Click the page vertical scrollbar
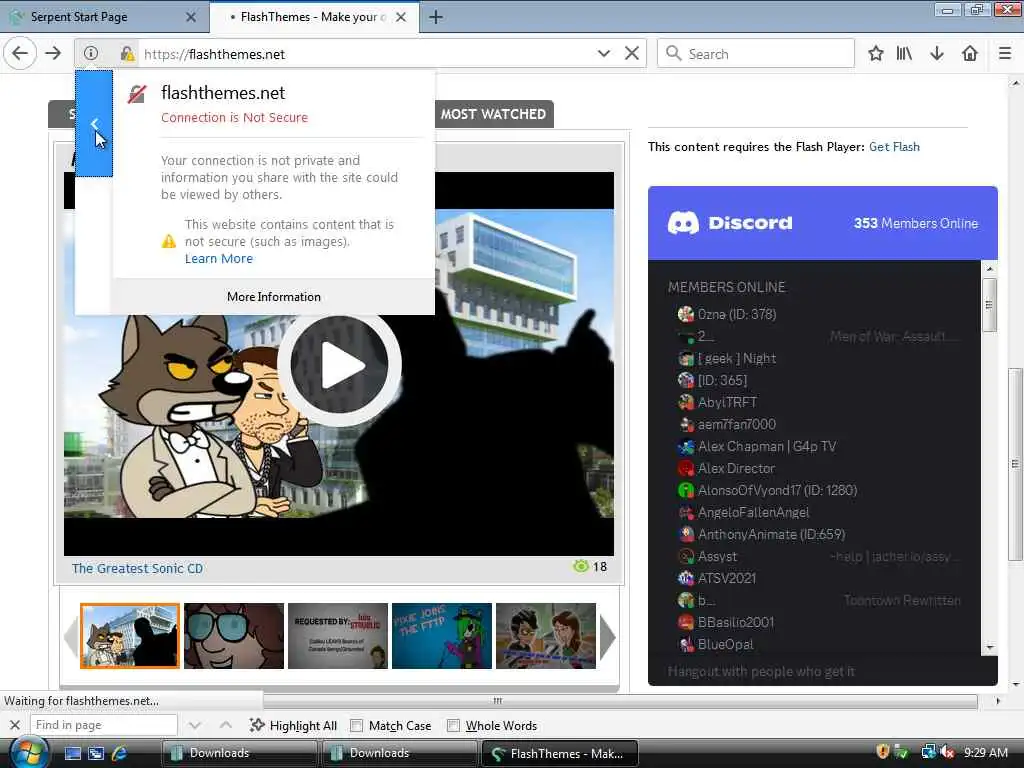The image size is (1024, 768). tap(1016, 464)
